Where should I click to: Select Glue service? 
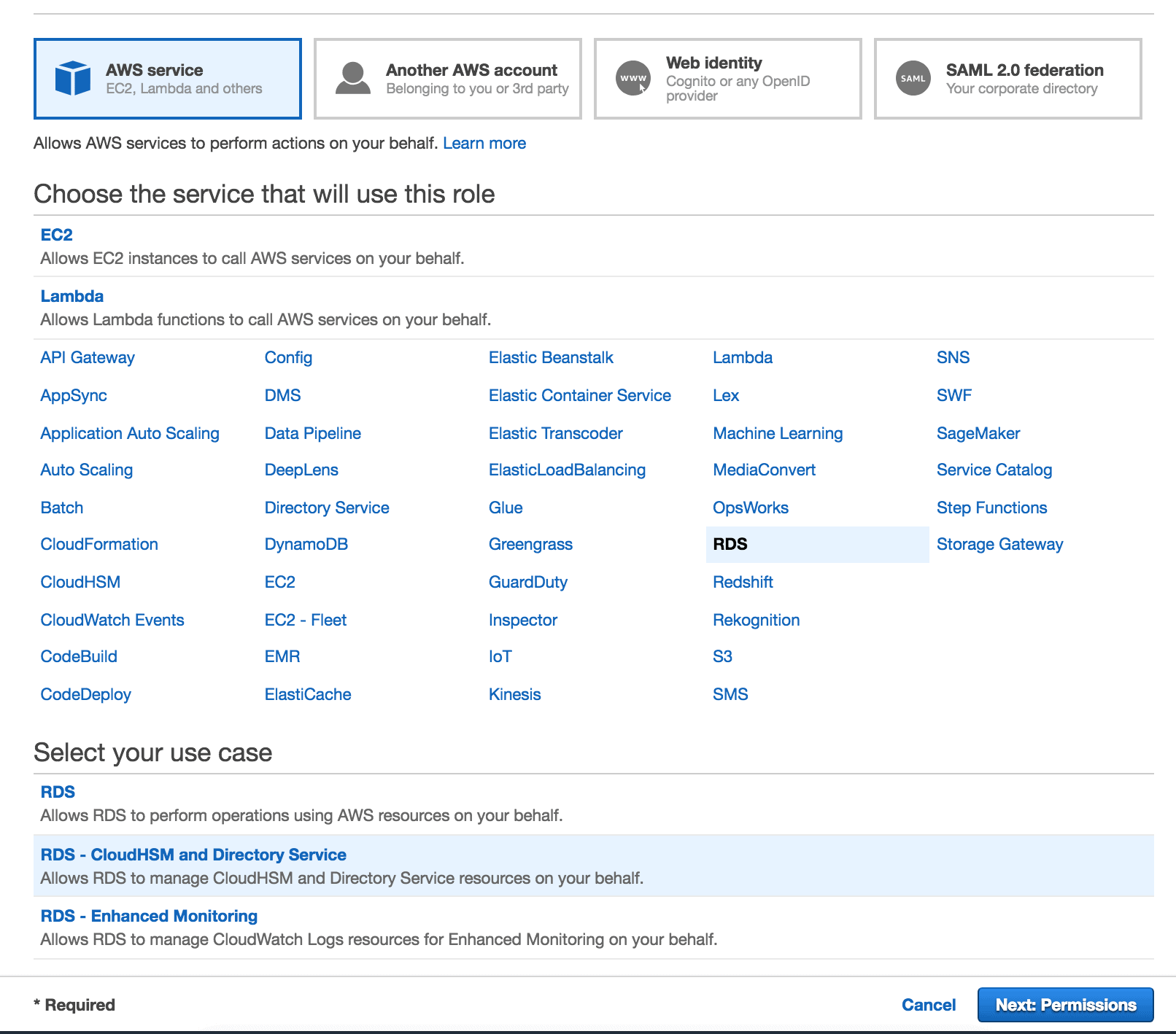506,508
